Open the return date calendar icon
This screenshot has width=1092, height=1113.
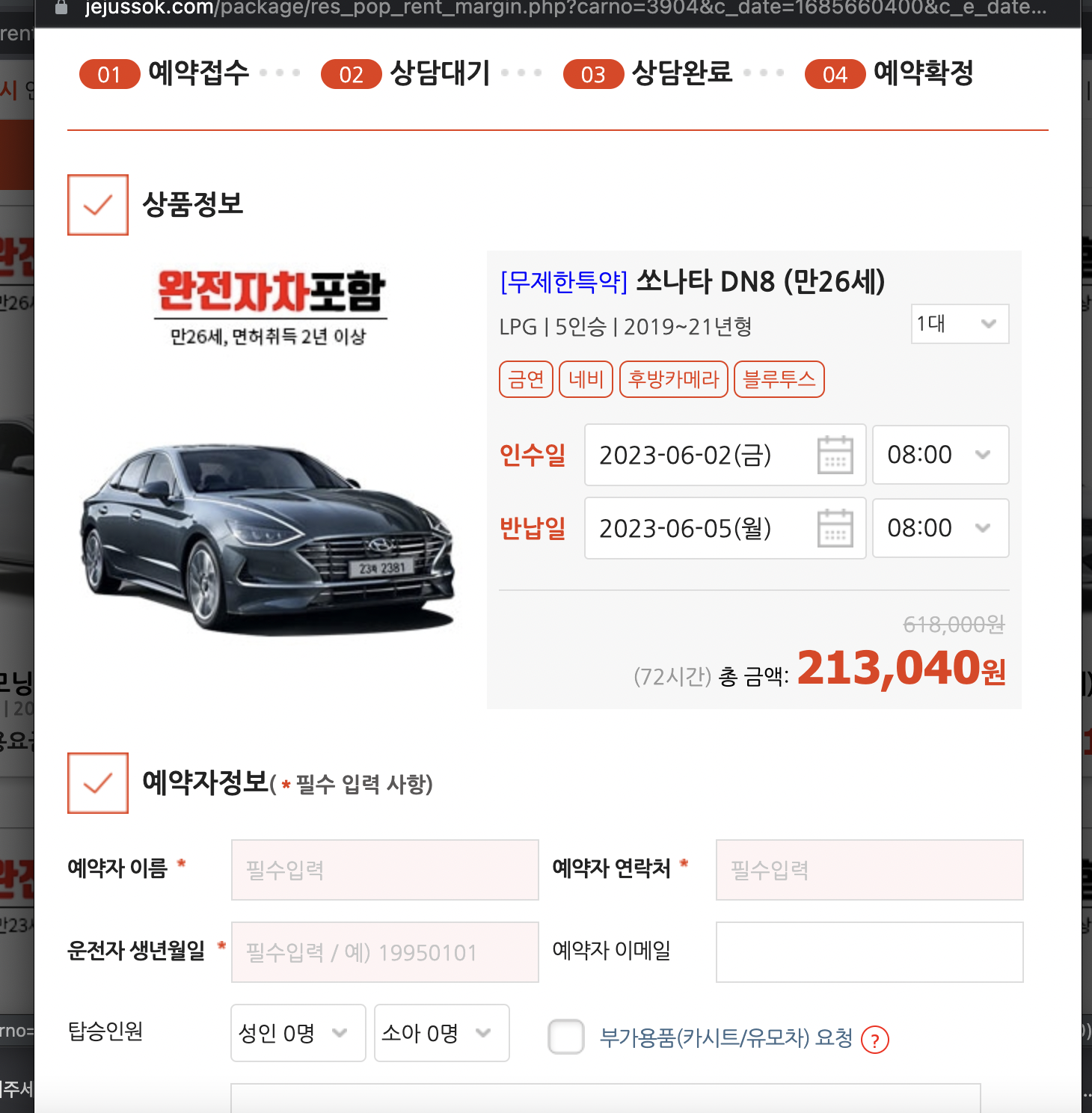(836, 528)
